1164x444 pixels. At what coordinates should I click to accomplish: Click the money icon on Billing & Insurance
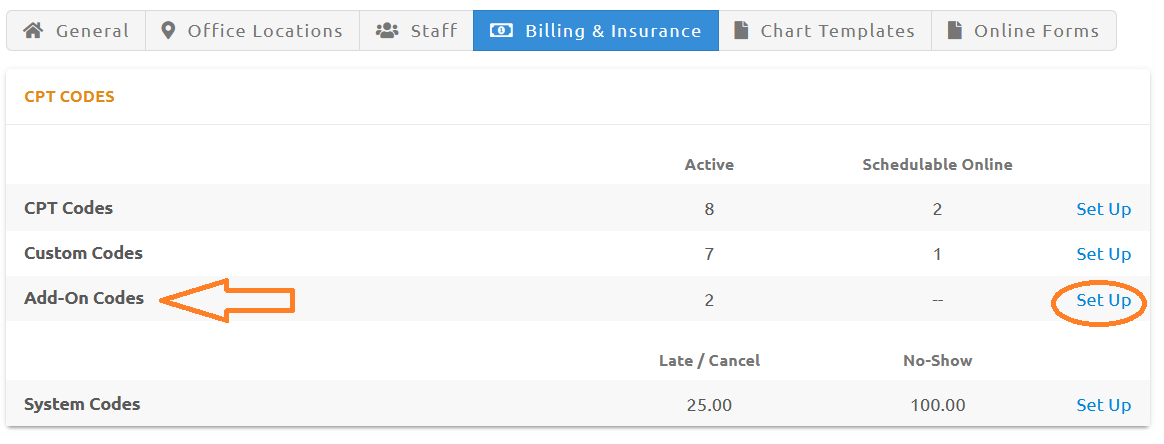(x=501, y=30)
